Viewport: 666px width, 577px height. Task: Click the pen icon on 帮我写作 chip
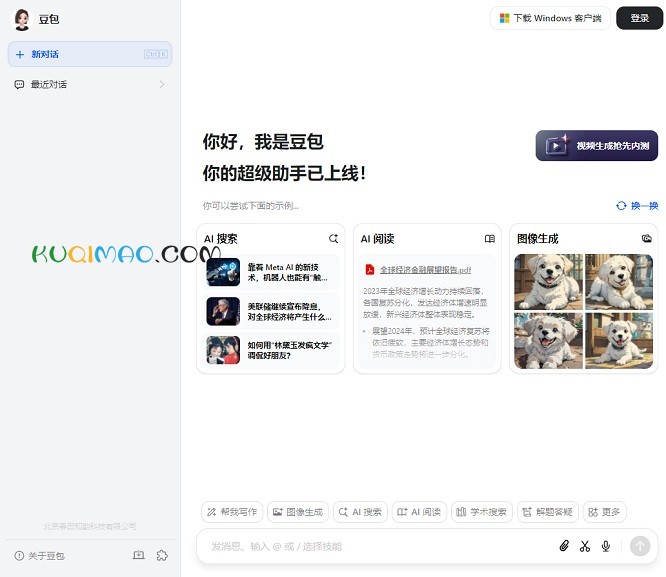(212, 512)
